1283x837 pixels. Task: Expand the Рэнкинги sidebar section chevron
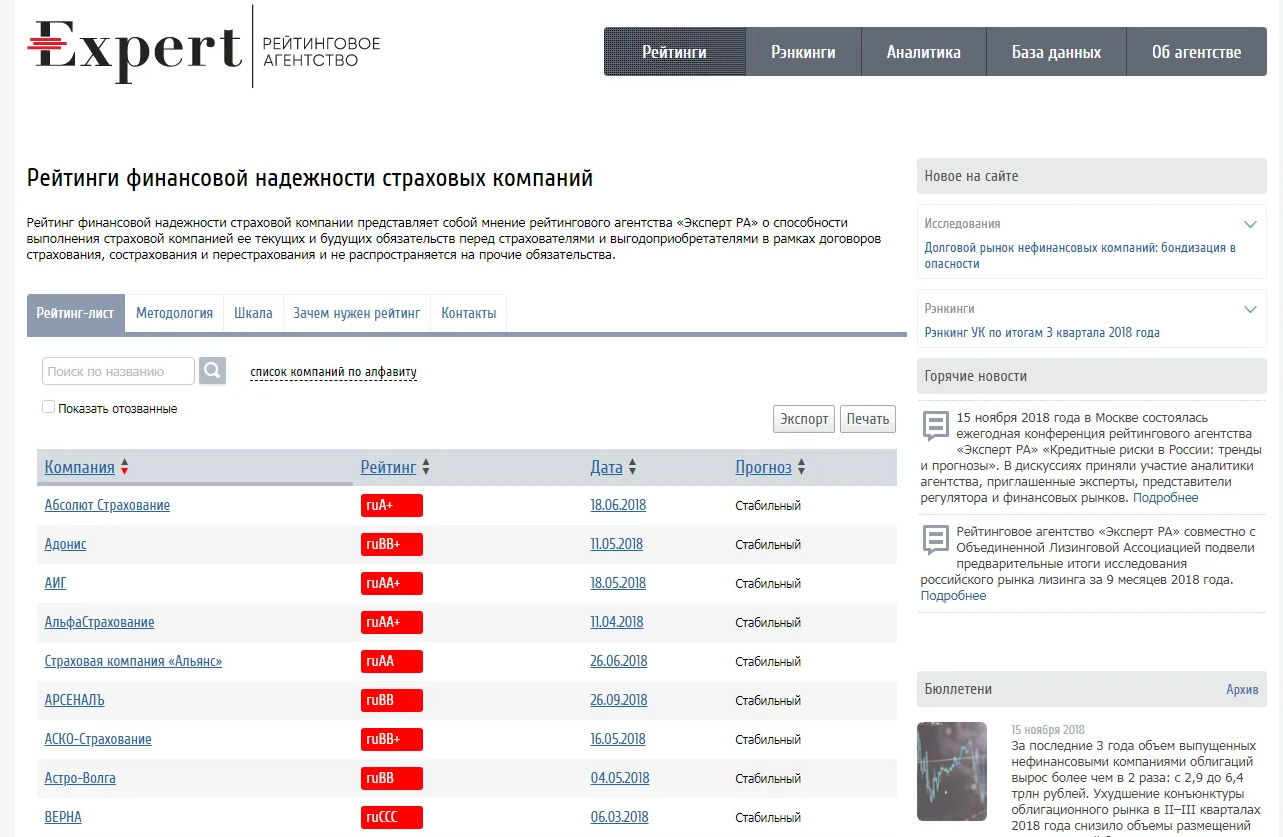point(1250,309)
